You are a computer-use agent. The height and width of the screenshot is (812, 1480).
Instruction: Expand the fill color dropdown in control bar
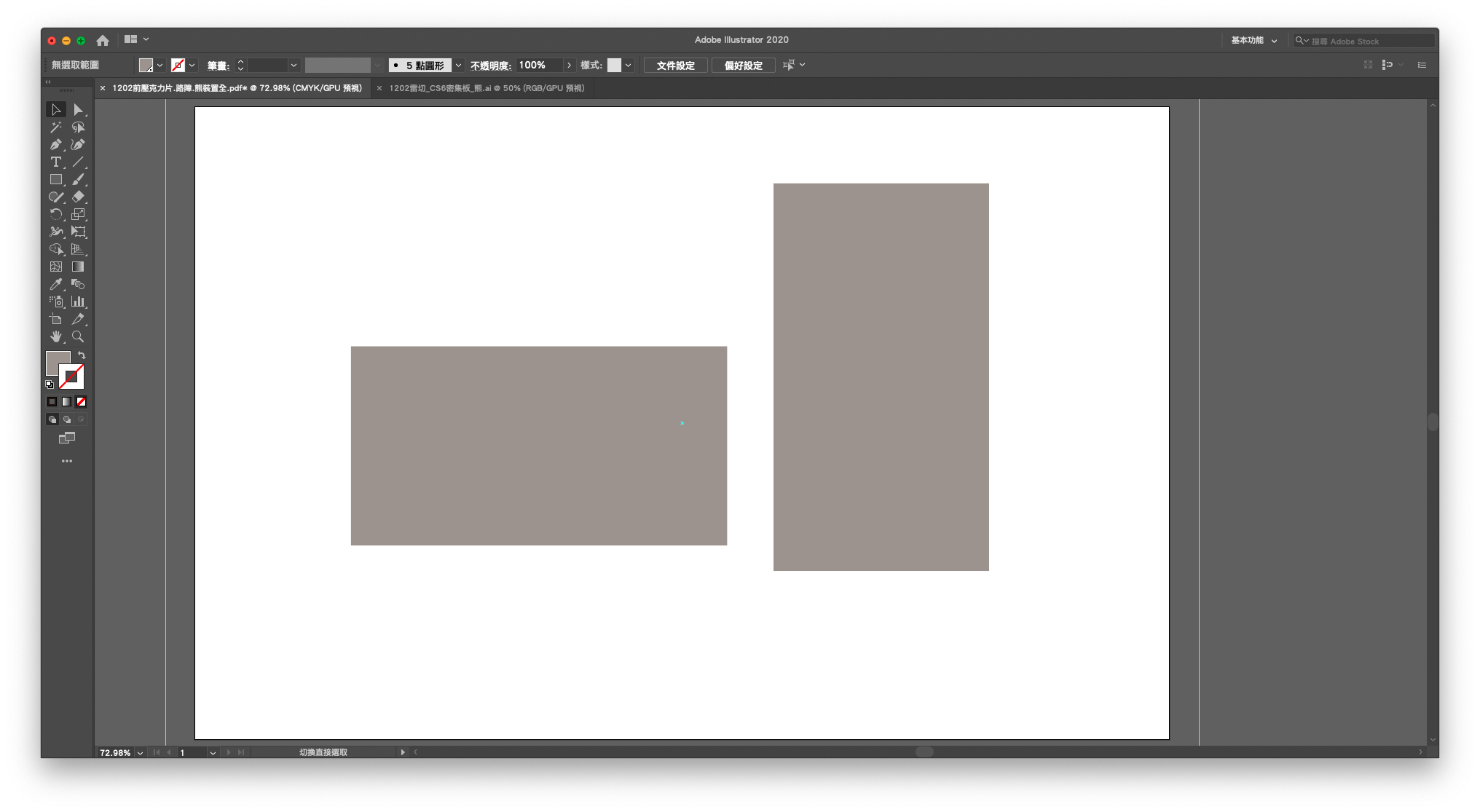point(160,66)
